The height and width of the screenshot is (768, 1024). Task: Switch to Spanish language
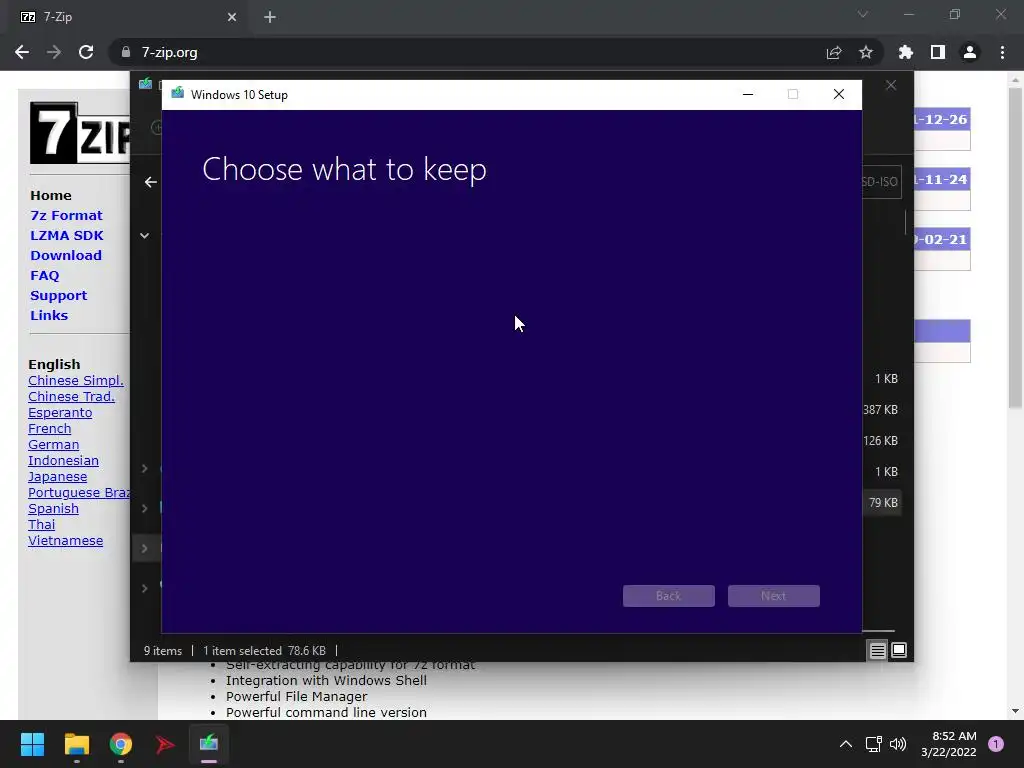click(54, 509)
